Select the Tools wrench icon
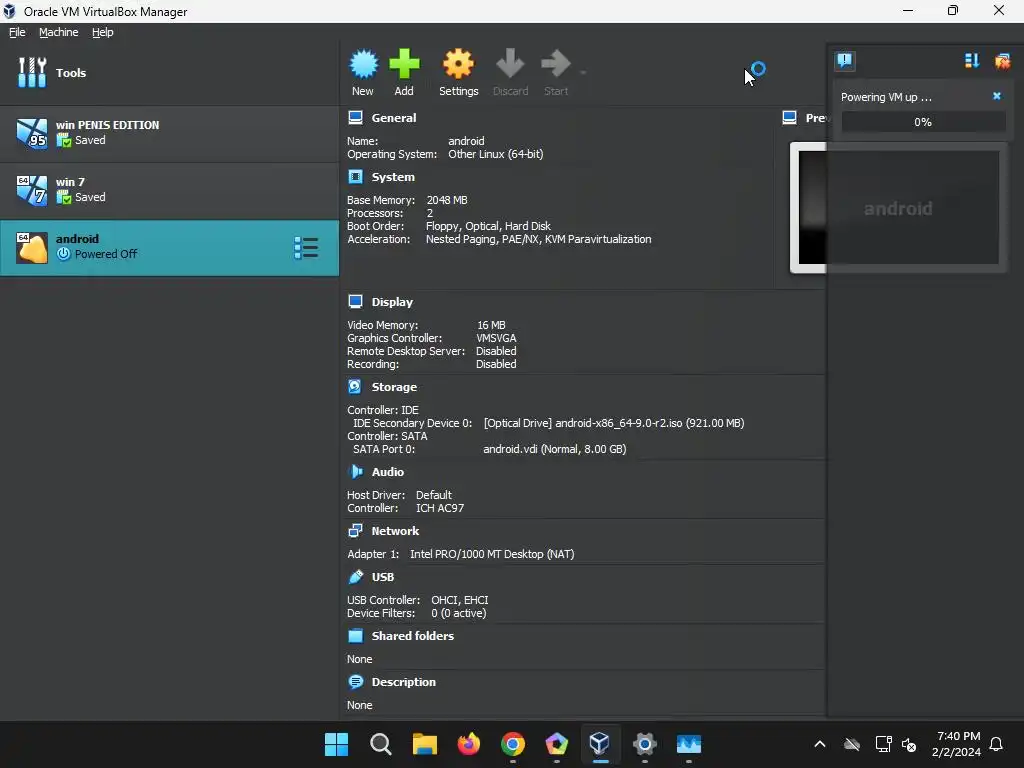The height and width of the screenshot is (768, 1024). [32, 72]
